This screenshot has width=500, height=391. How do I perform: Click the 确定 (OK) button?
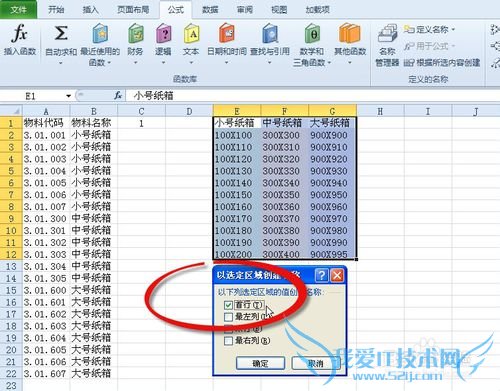click(260, 363)
